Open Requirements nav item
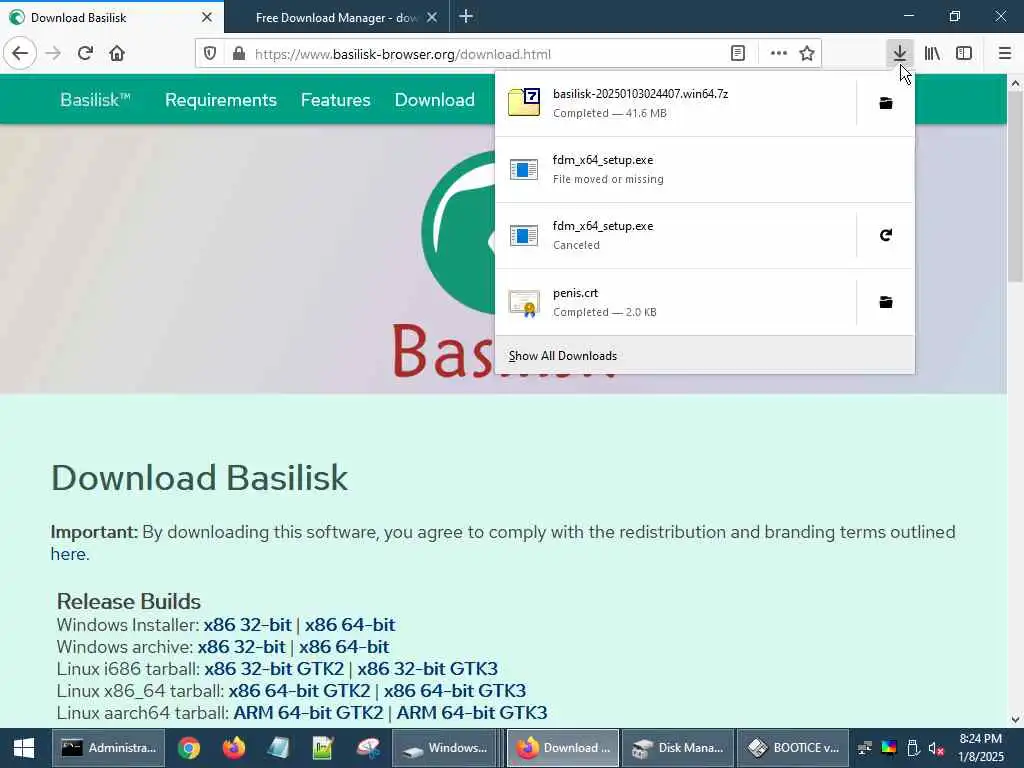Screen dimensions: 1024x768 click(x=221, y=100)
